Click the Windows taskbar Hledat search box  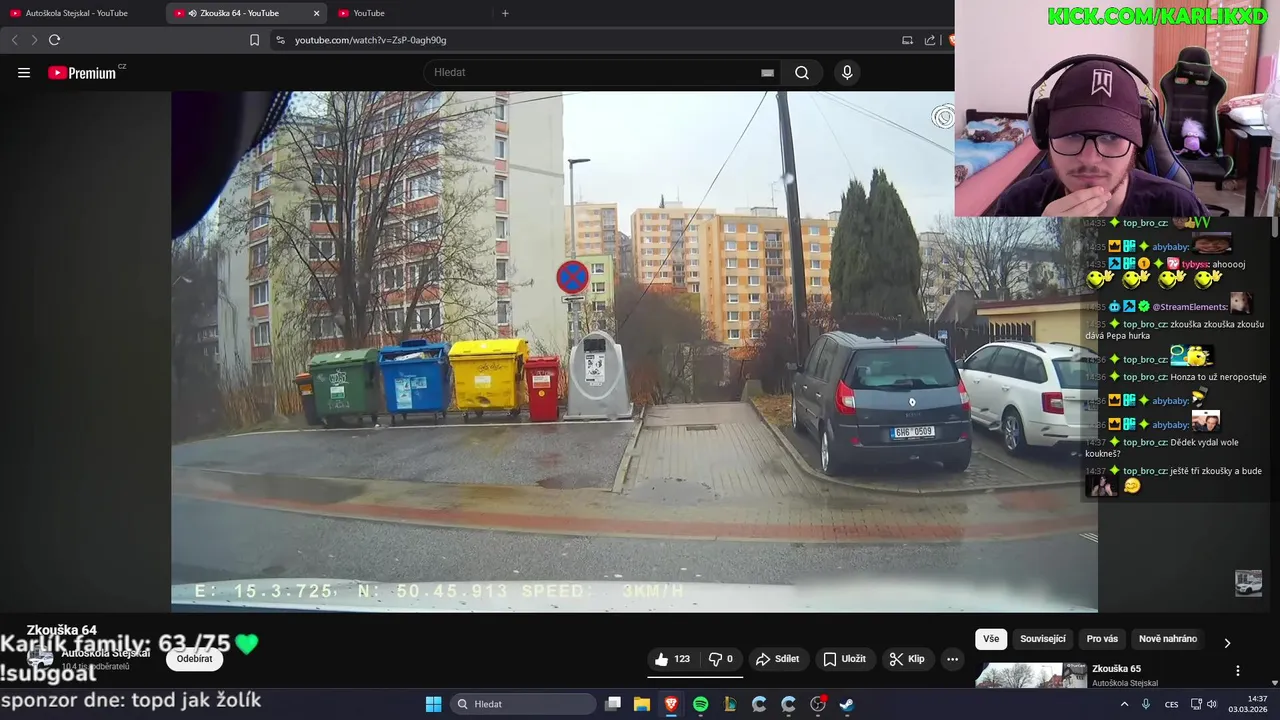point(523,704)
